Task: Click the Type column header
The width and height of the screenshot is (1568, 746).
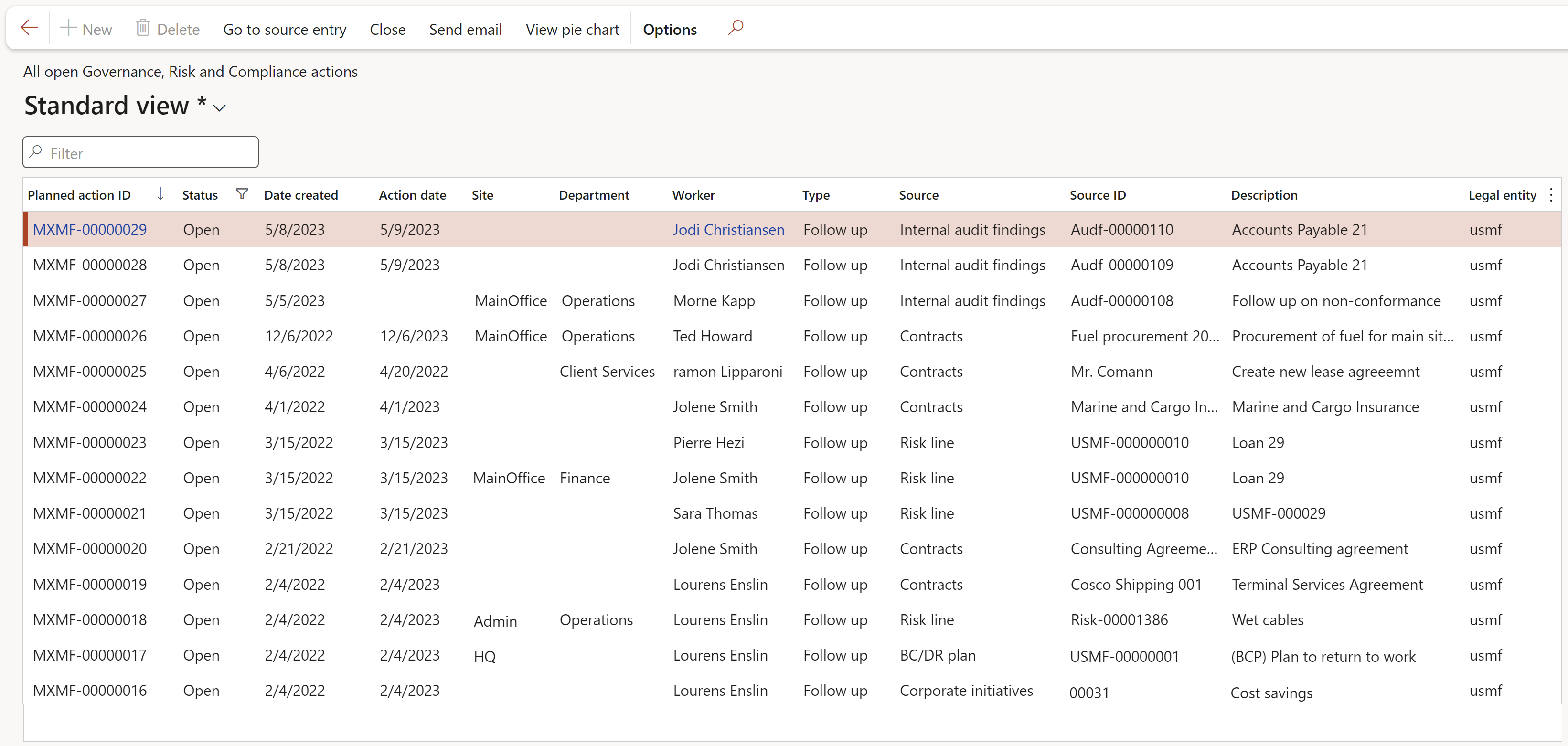Action: 816,195
